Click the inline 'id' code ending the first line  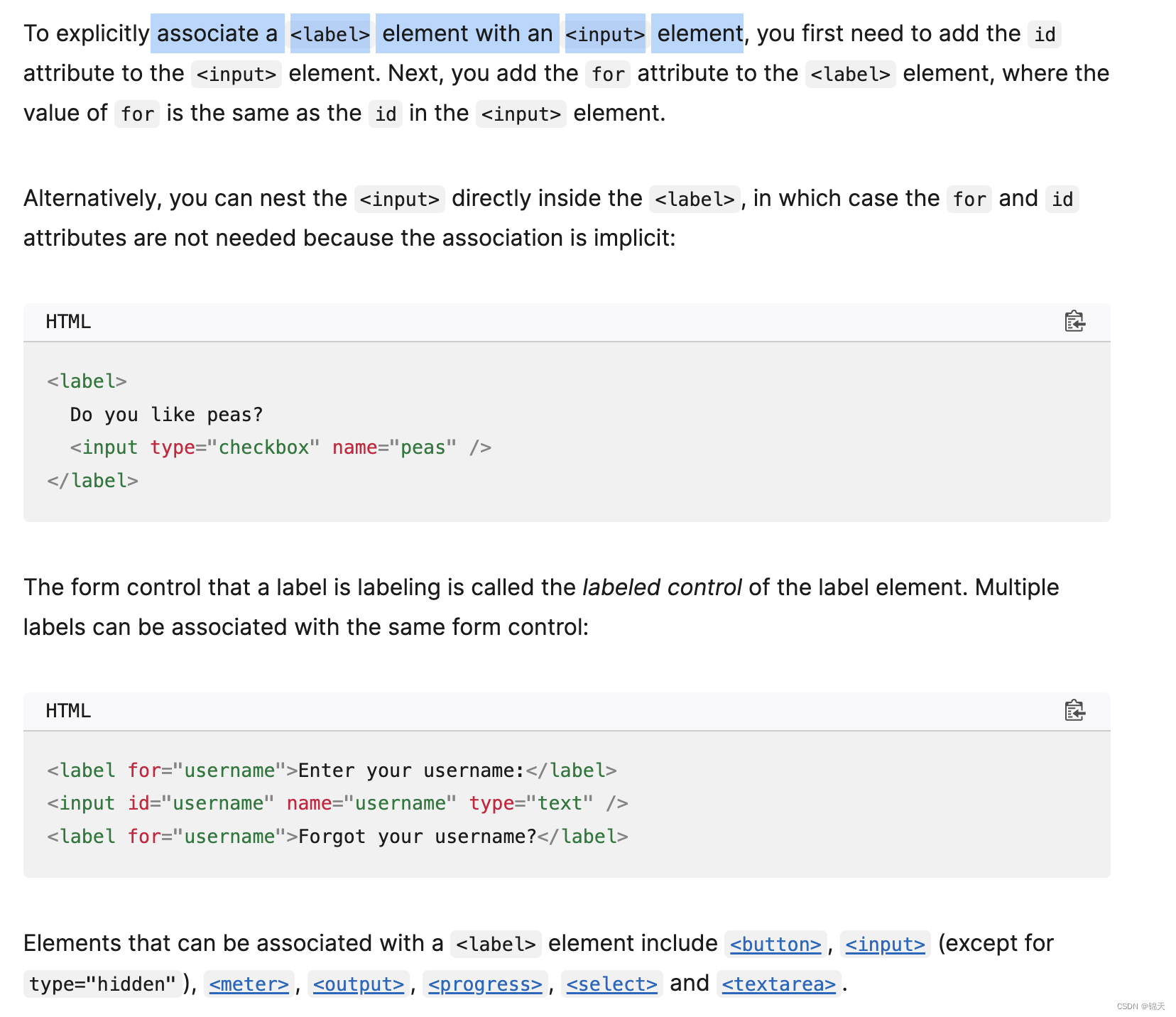[1045, 34]
